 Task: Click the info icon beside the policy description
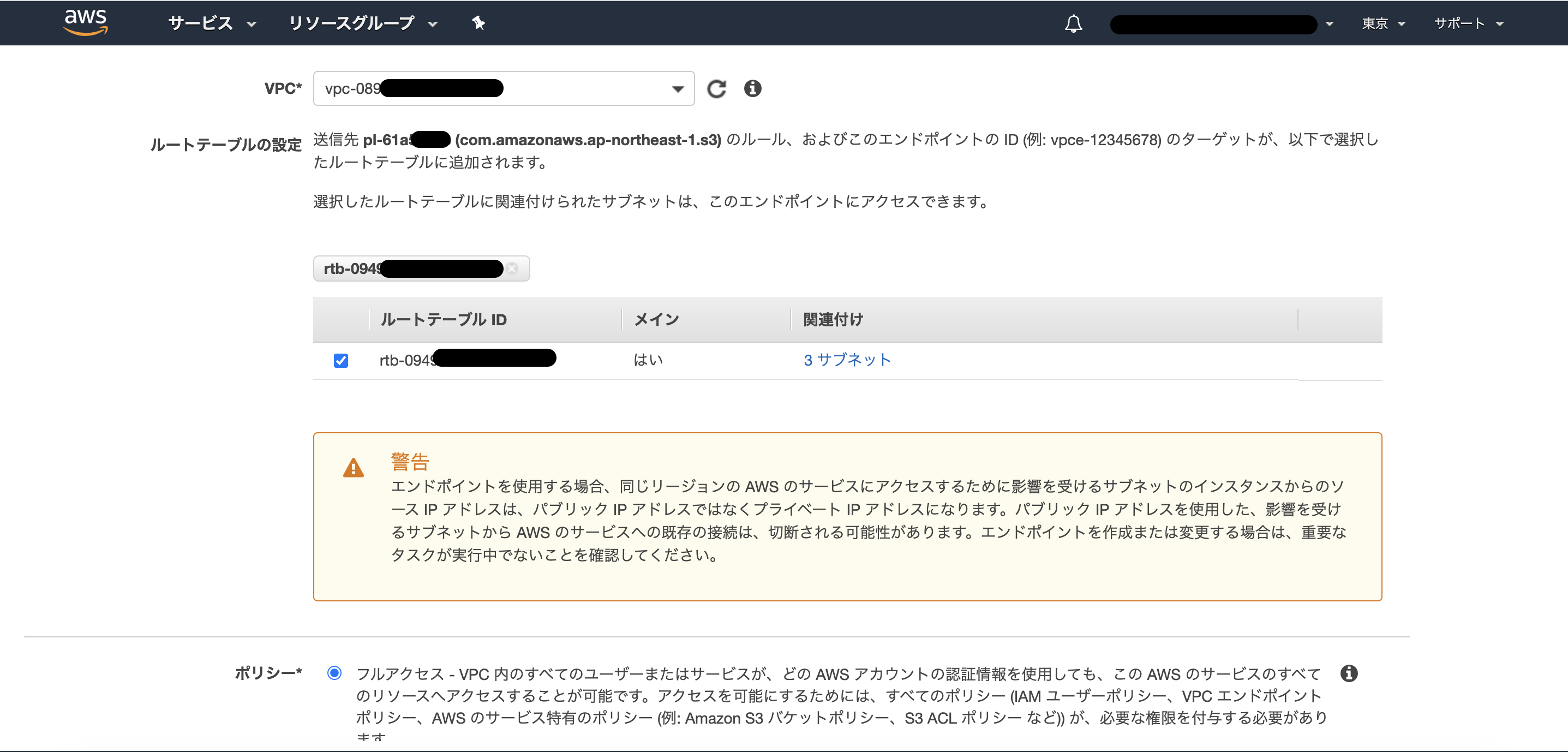[1350, 673]
